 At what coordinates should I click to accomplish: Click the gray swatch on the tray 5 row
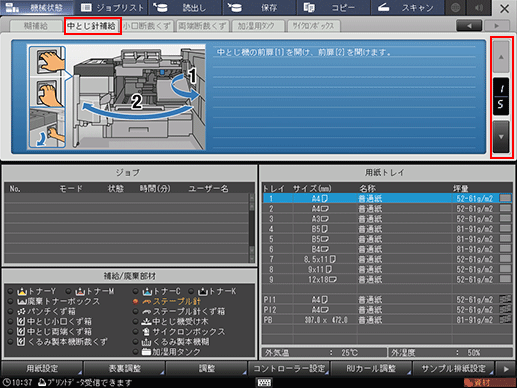pyautogui.click(x=506, y=238)
